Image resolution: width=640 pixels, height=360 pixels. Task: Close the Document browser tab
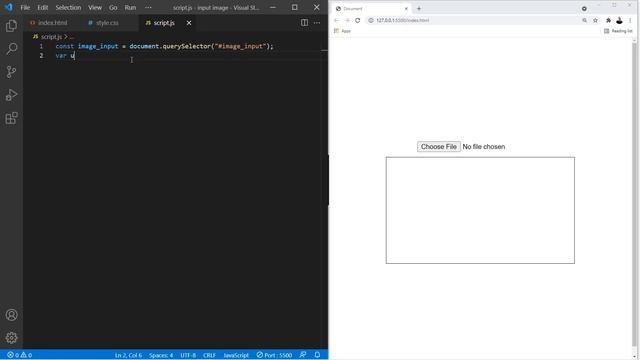pyautogui.click(x=406, y=9)
